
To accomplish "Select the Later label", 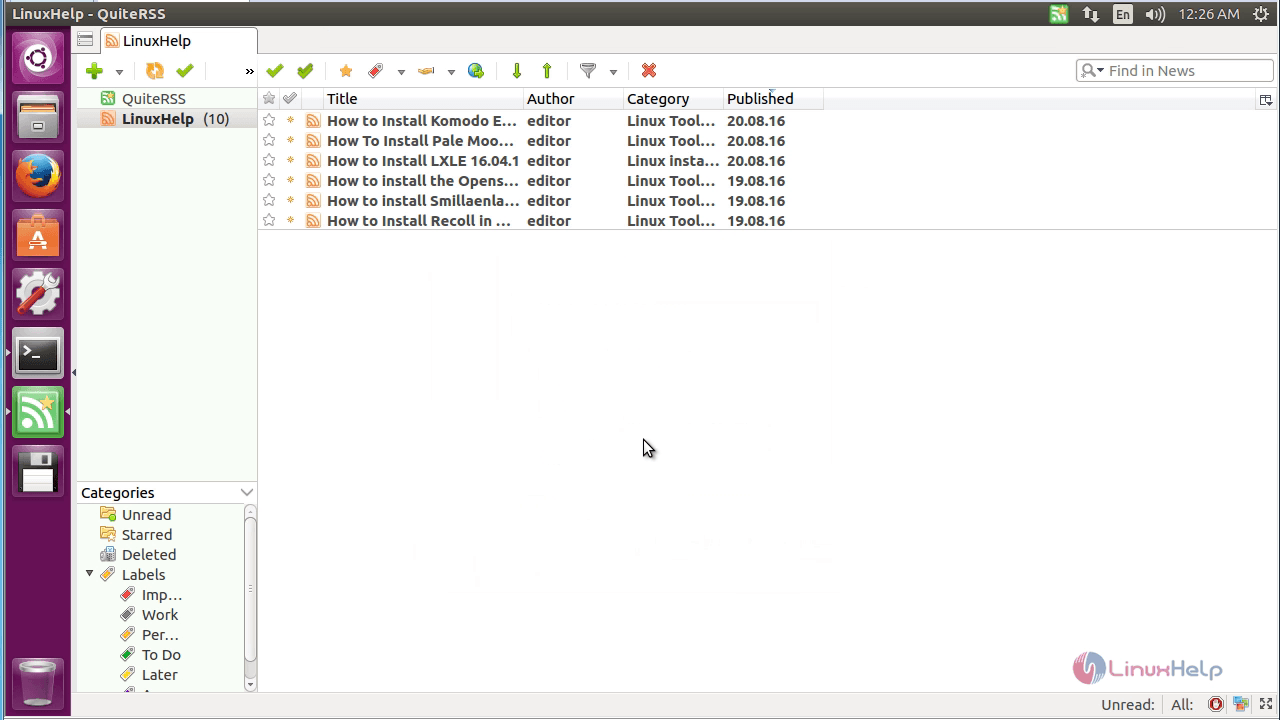I will tap(160, 675).
